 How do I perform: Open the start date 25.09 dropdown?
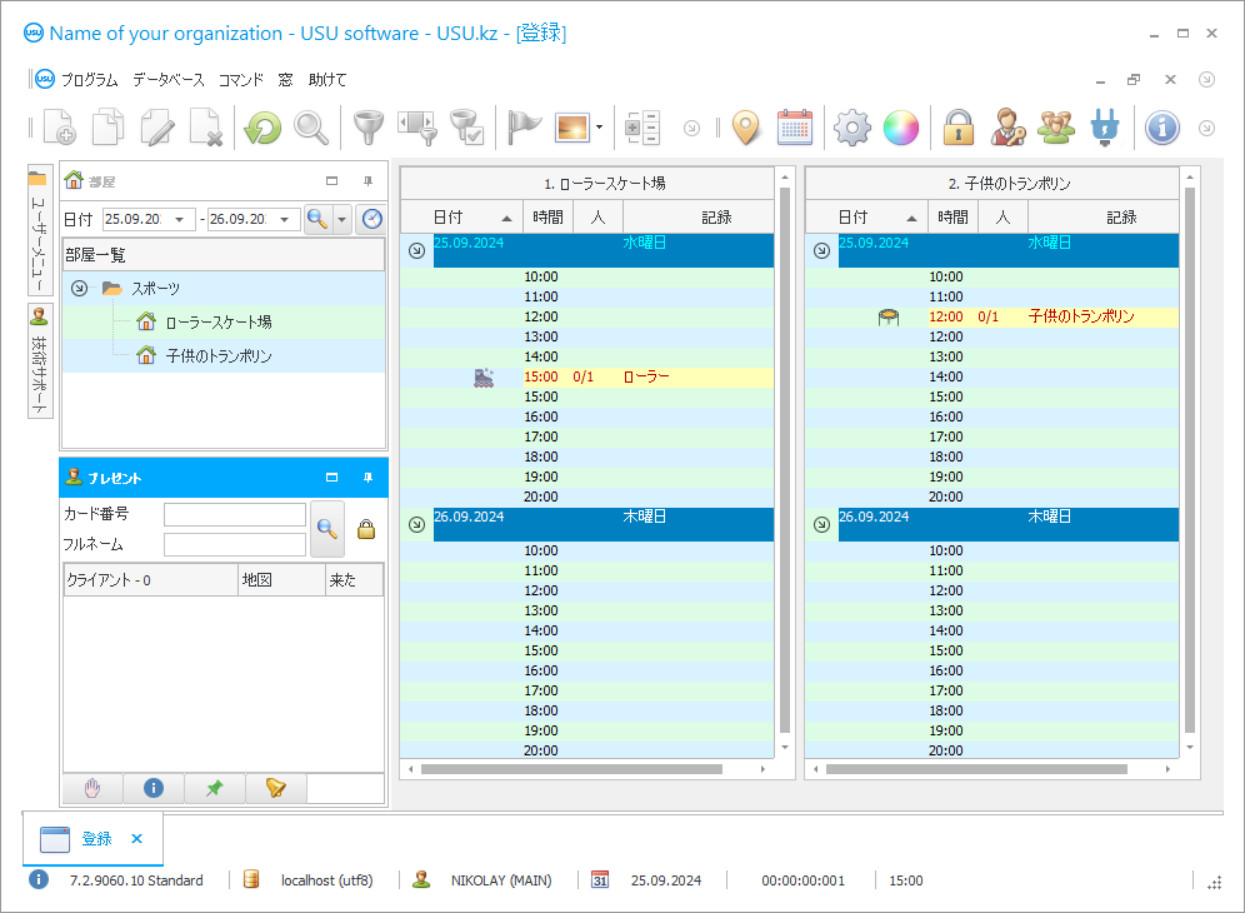(x=180, y=220)
